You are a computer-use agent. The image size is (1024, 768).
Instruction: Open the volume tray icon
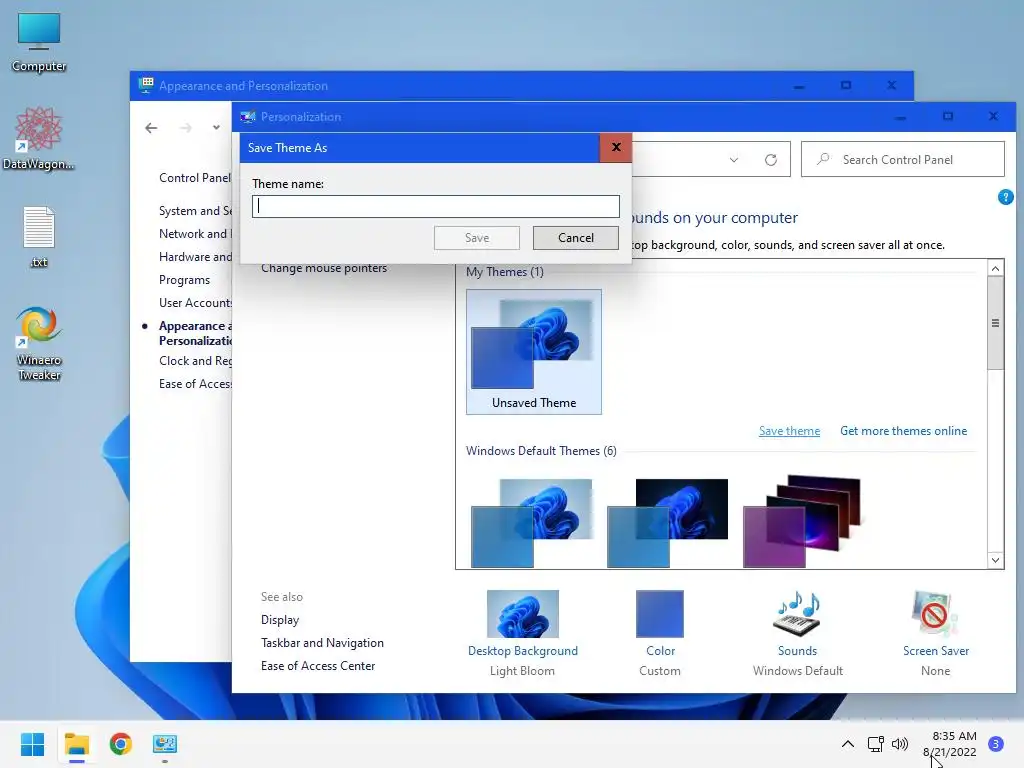click(x=900, y=744)
